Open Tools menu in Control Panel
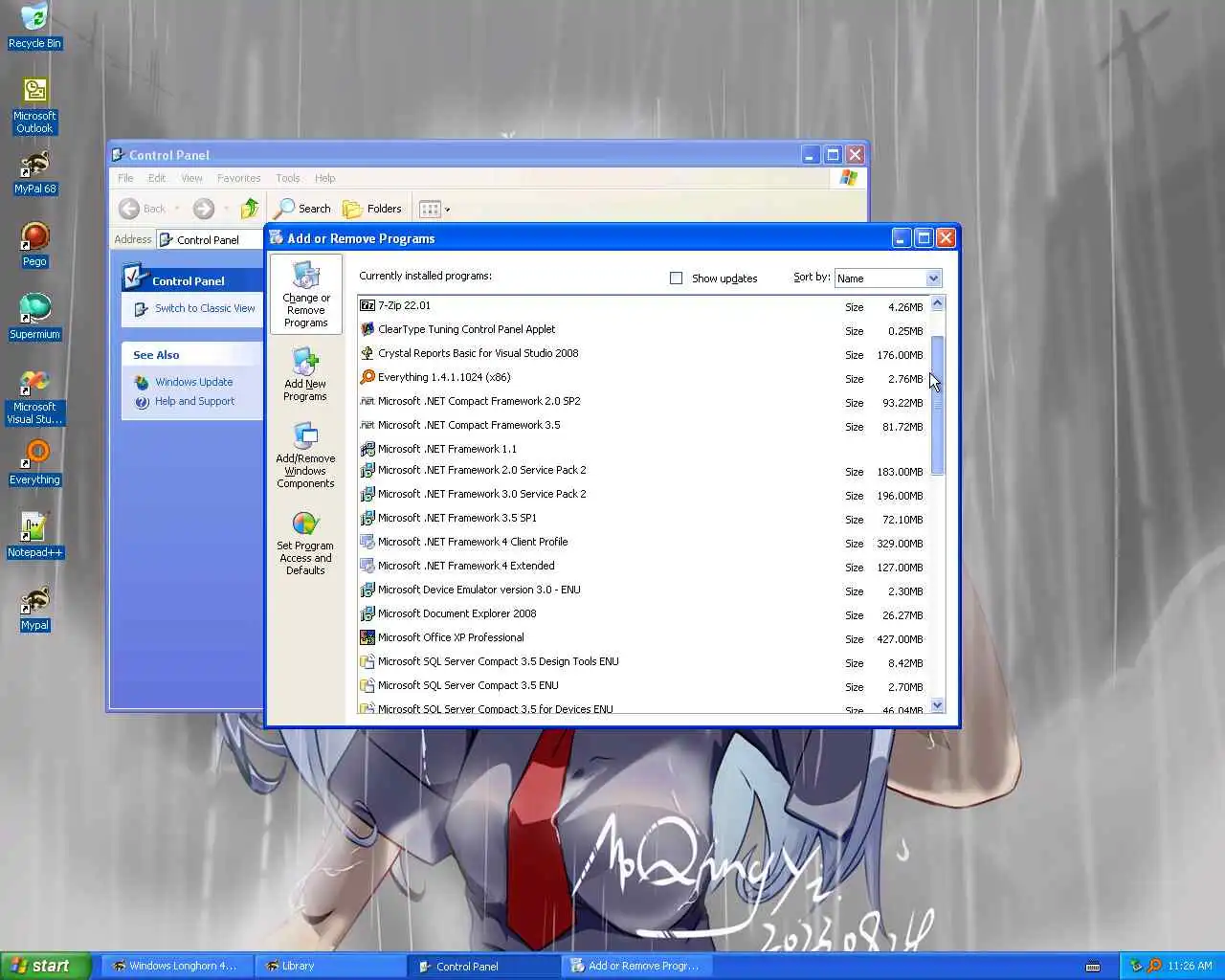The width and height of the screenshot is (1225, 980). (x=287, y=178)
